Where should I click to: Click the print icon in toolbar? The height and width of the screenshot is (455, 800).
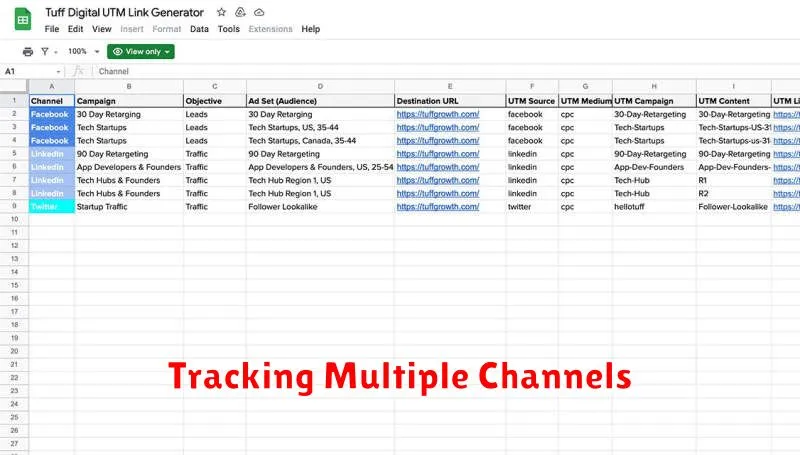(28, 51)
